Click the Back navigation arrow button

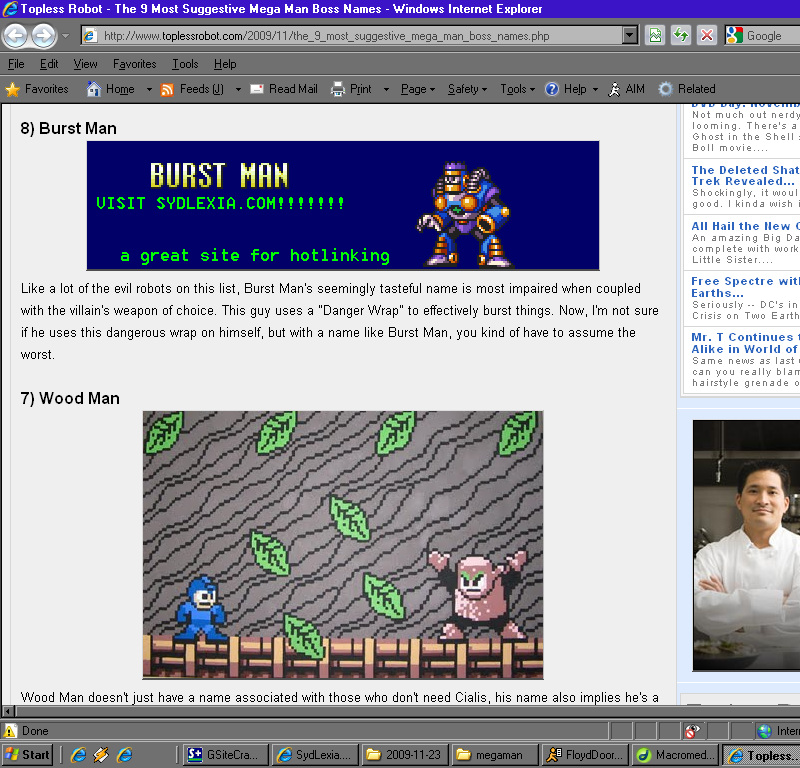pyautogui.click(x=15, y=36)
